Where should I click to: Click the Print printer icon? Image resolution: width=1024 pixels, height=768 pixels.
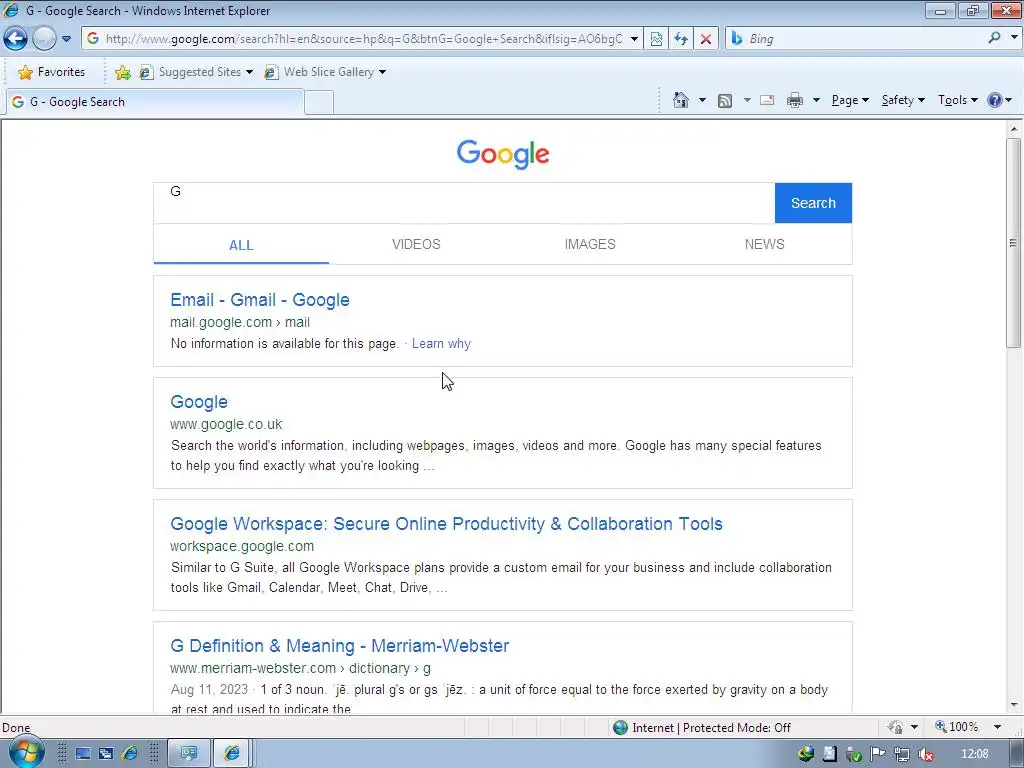click(795, 100)
